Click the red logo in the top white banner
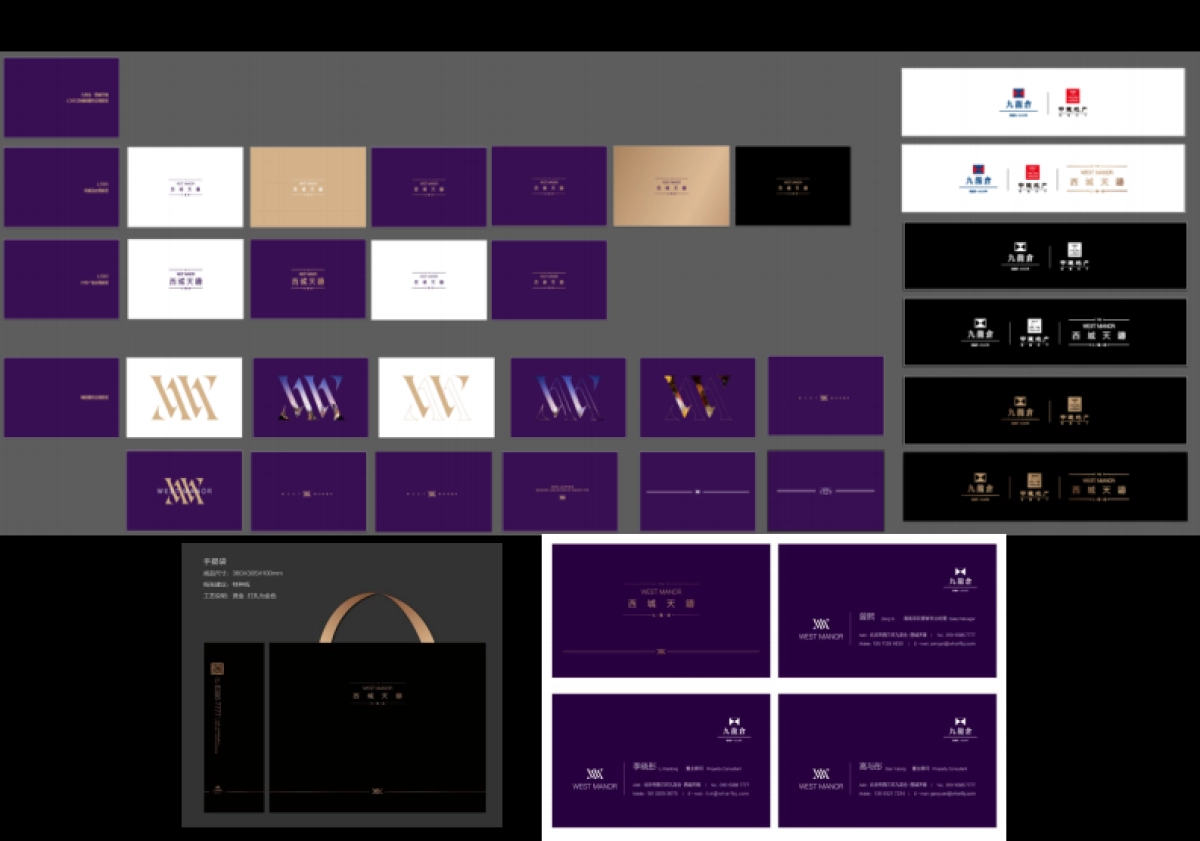 click(x=1073, y=97)
